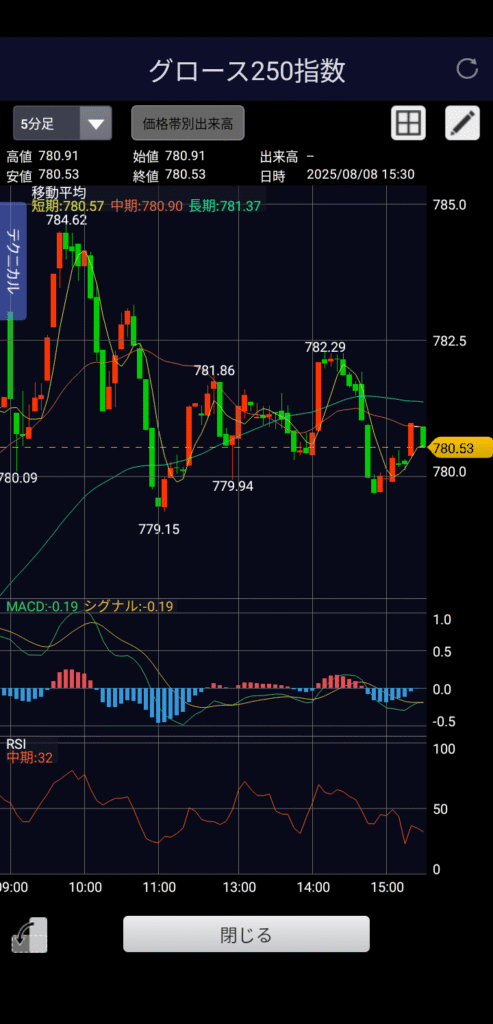Click the MACD indicator label

42,606
